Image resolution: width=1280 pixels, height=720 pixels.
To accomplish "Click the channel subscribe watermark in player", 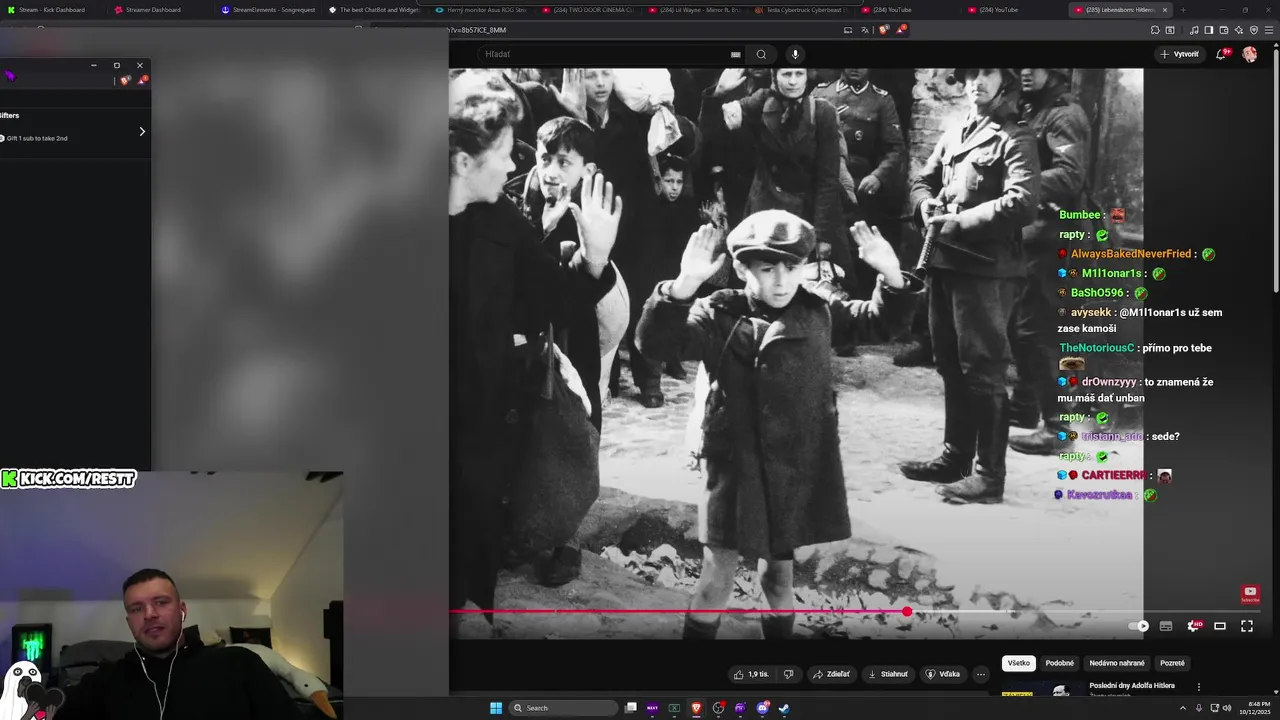I will [1250, 595].
